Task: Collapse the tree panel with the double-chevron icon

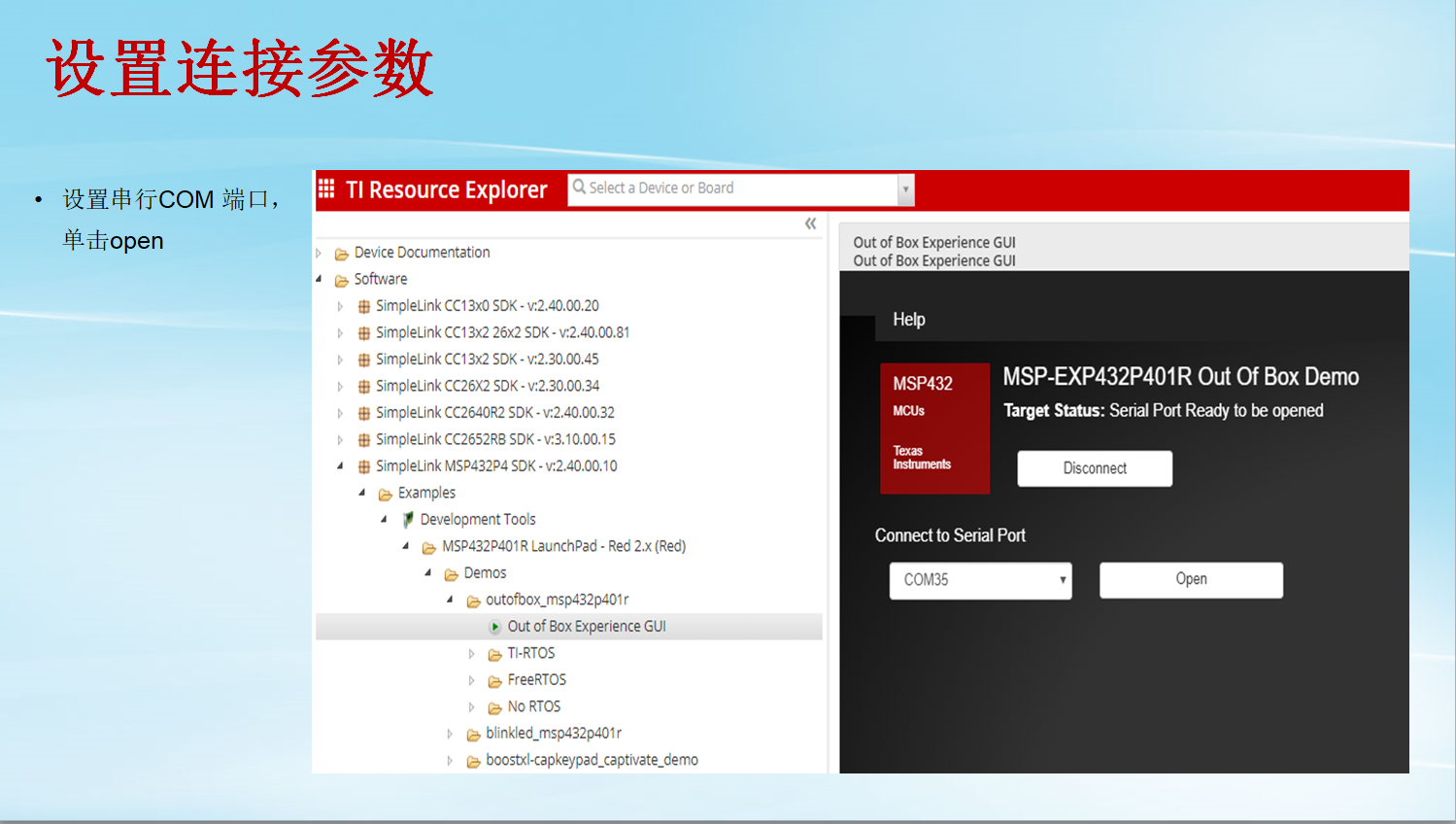Action: click(810, 223)
